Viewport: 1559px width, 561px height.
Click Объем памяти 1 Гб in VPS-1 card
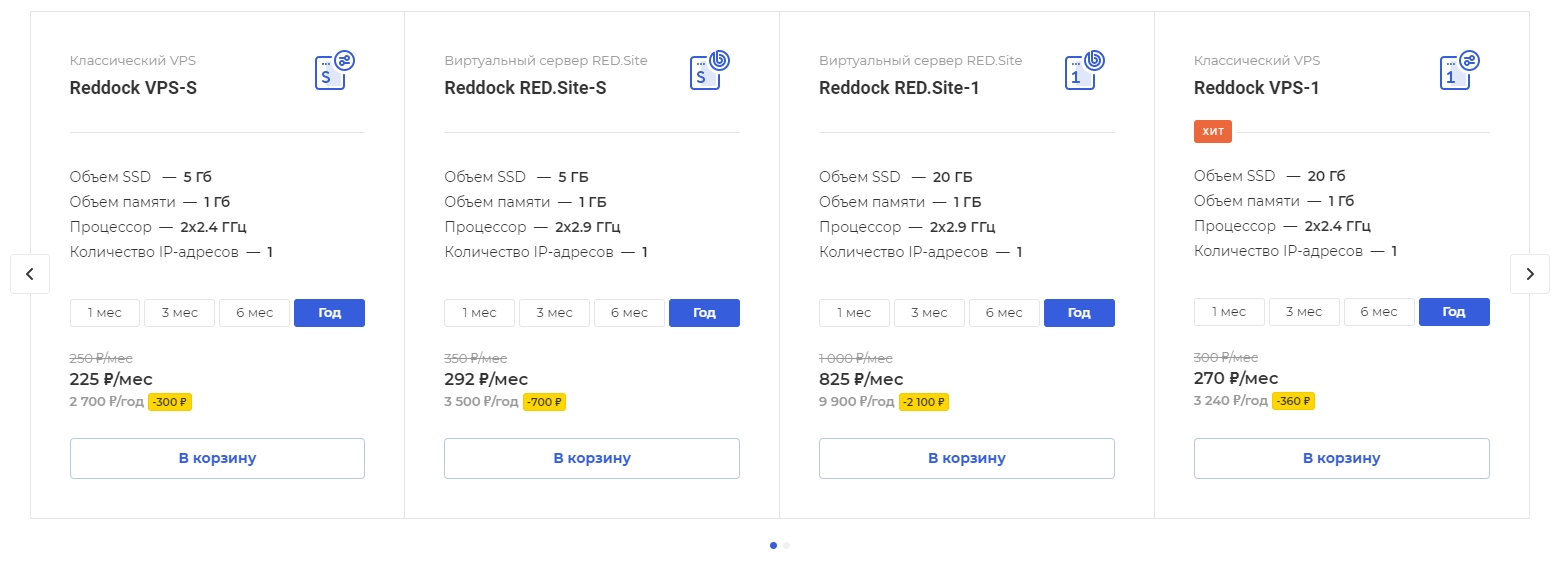(x=1274, y=201)
